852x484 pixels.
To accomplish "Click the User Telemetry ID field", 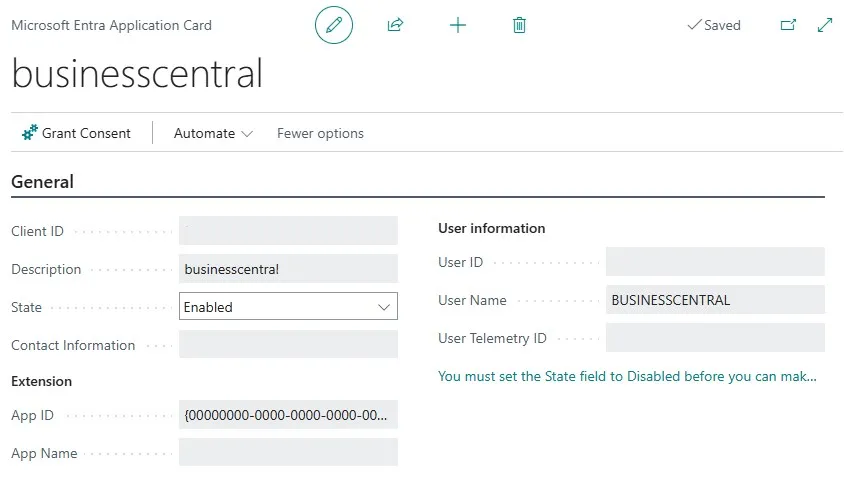I will tap(715, 338).
